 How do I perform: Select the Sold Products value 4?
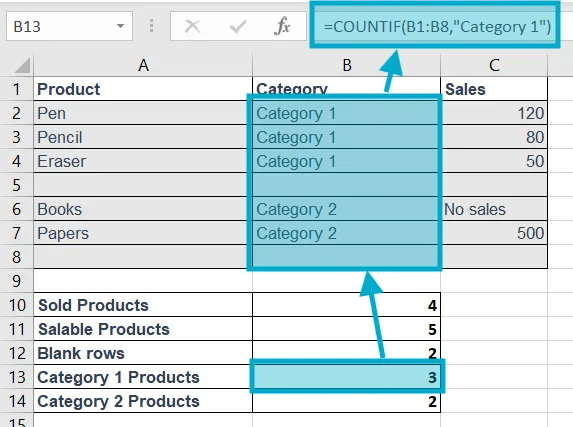pos(346,305)
